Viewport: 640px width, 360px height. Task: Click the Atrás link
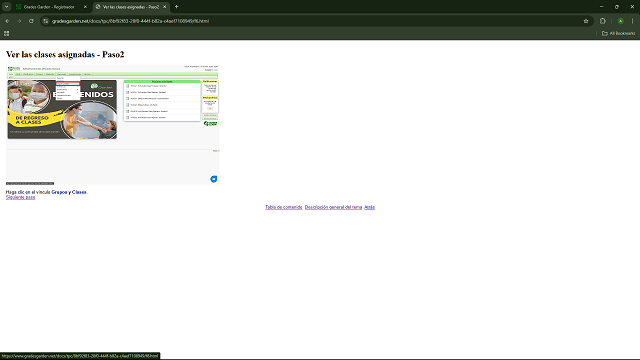point(369,207)
